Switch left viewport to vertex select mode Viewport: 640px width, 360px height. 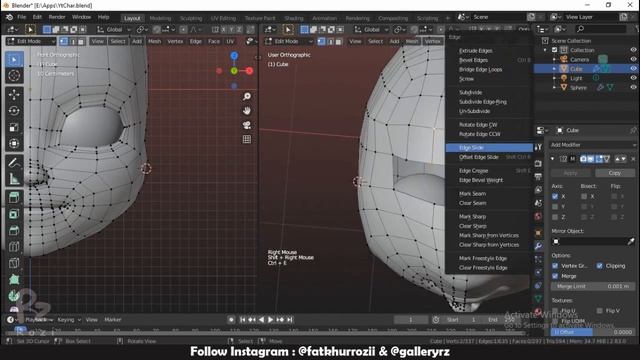(x=64, y=41)
